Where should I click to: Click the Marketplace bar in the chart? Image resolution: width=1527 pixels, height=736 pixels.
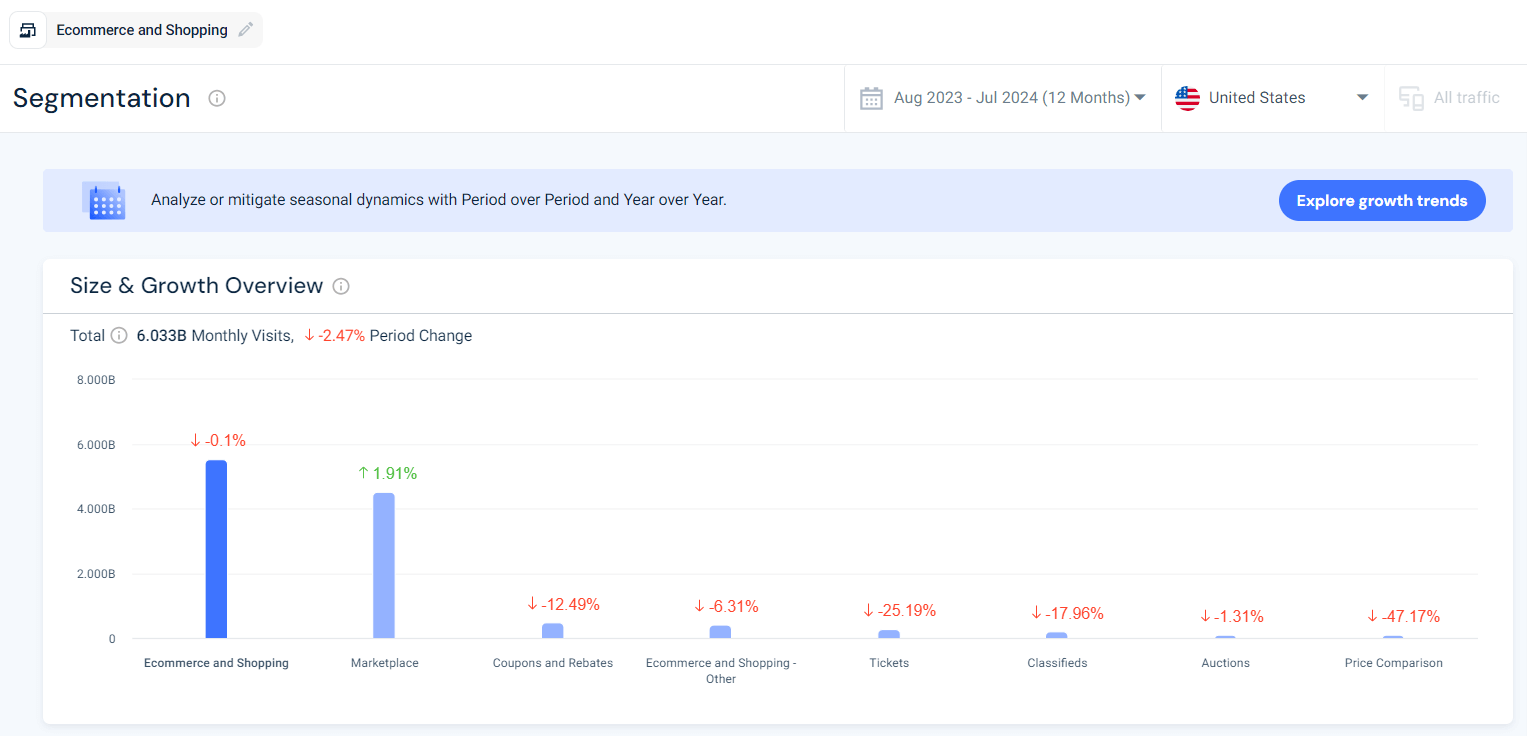tap(384, 565)
